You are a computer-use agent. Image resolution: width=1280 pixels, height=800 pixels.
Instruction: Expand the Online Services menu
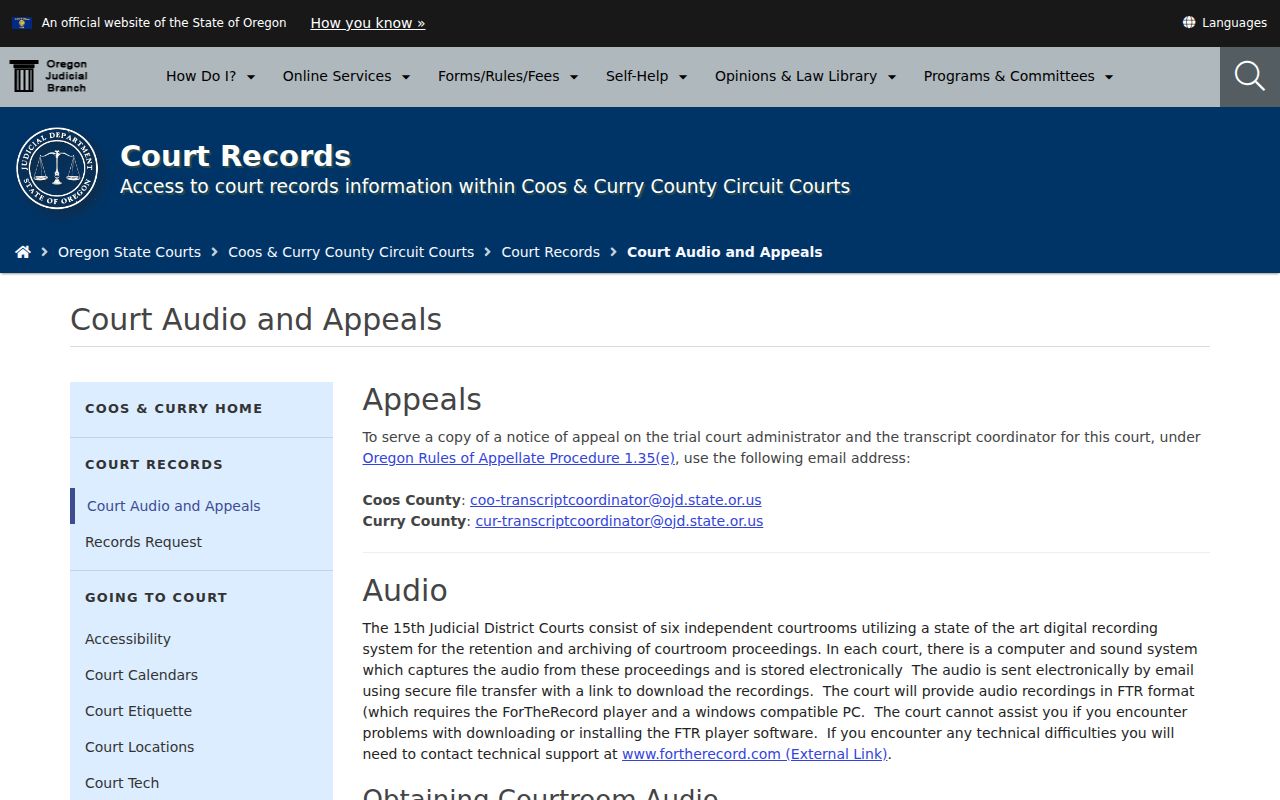click(x=346, y=76)
